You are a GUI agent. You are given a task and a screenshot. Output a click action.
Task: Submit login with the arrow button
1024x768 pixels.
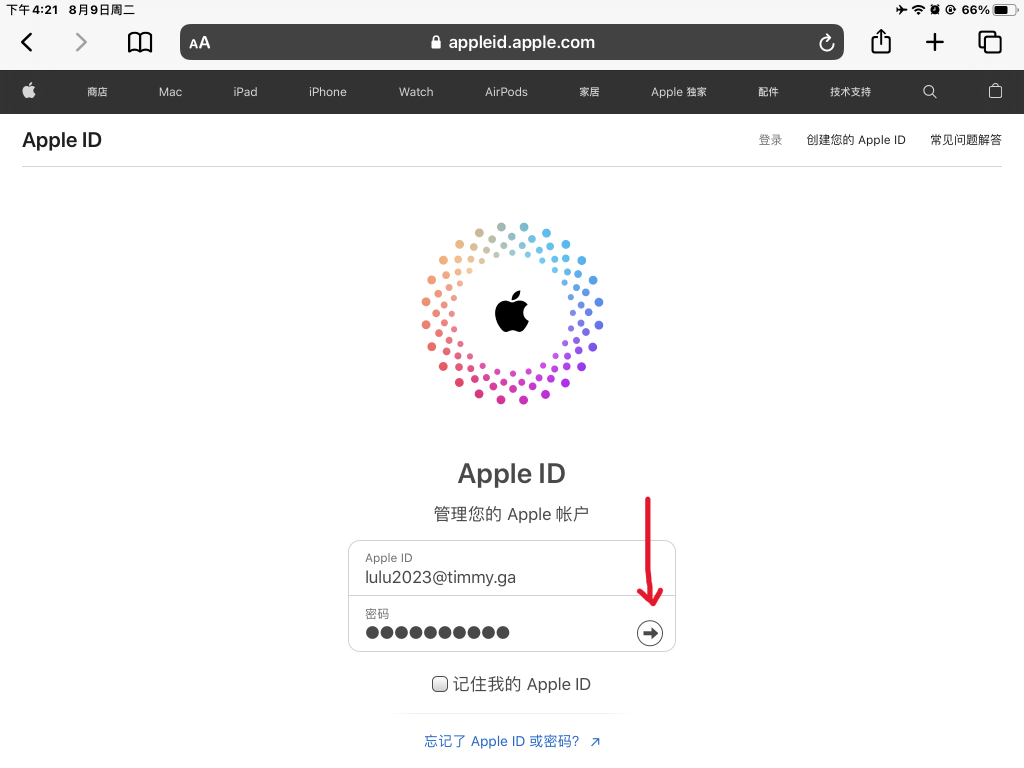pos(649,633)
